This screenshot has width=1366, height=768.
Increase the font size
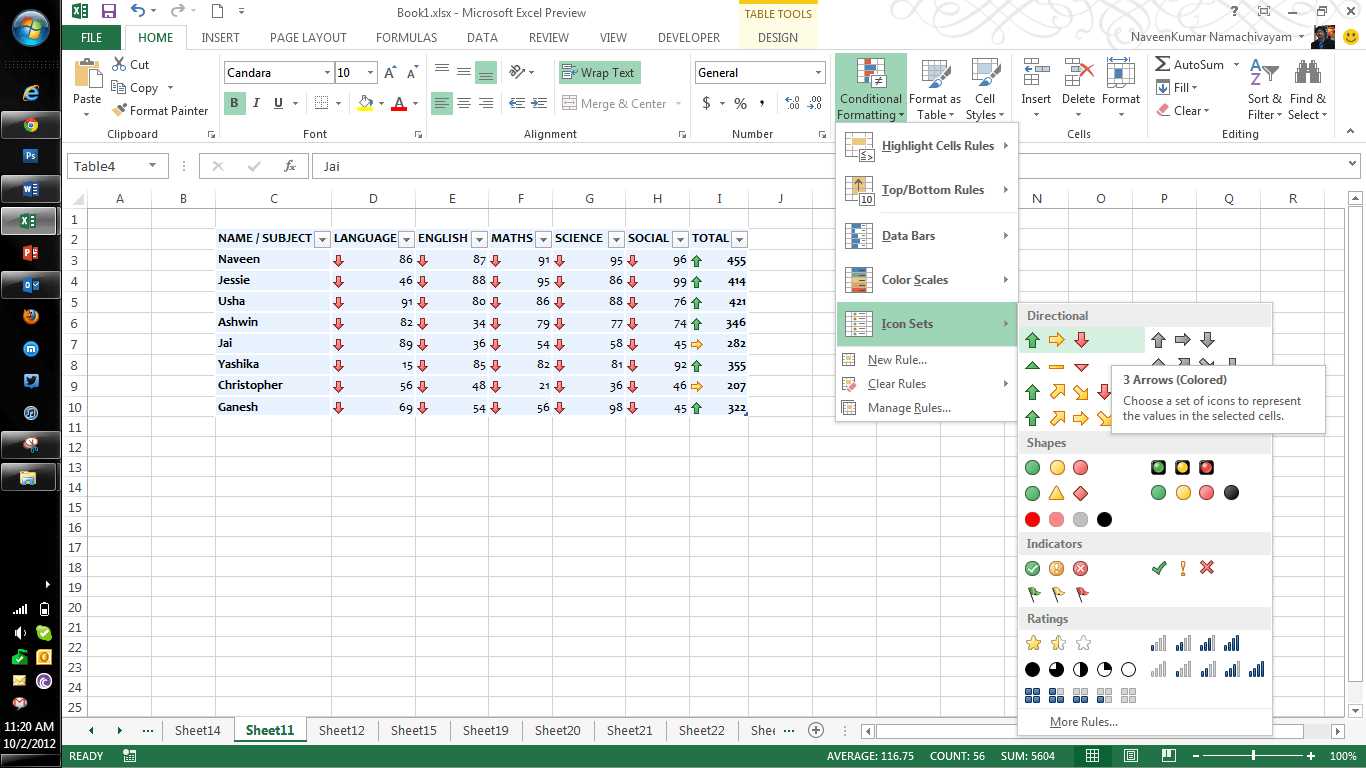point(390,73)
